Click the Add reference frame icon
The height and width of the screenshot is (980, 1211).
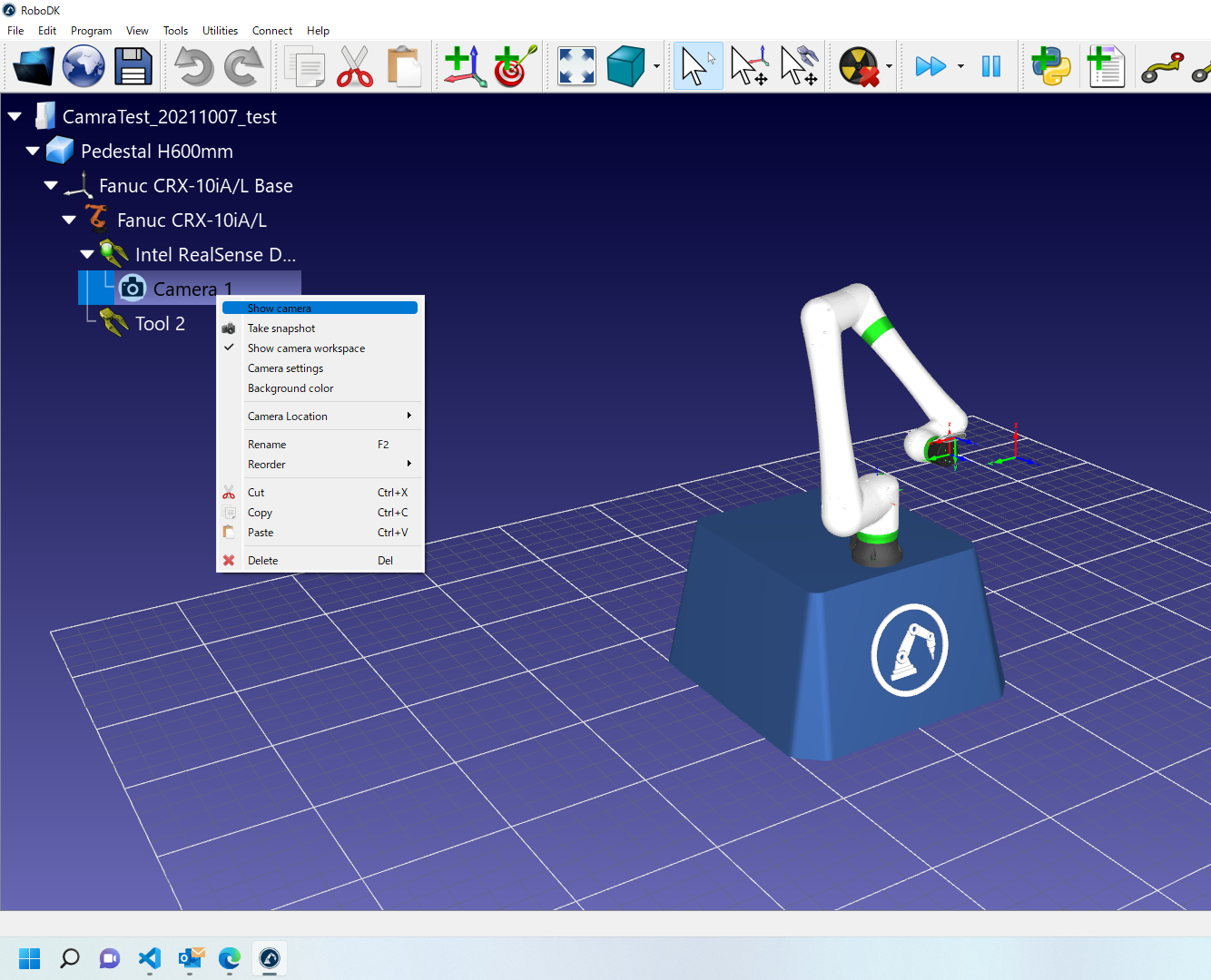pos(465,66)
